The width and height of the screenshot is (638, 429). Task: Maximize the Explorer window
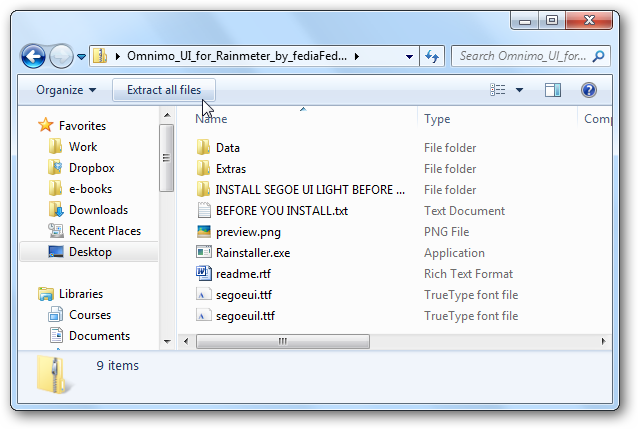click(552, 21)
